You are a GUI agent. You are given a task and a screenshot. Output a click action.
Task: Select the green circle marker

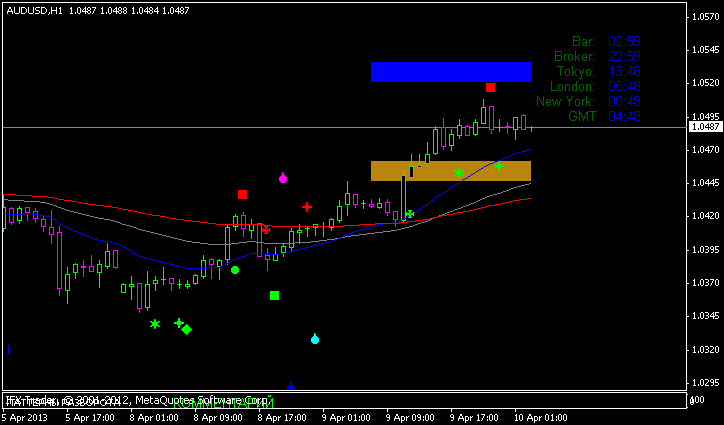(235, 270)
